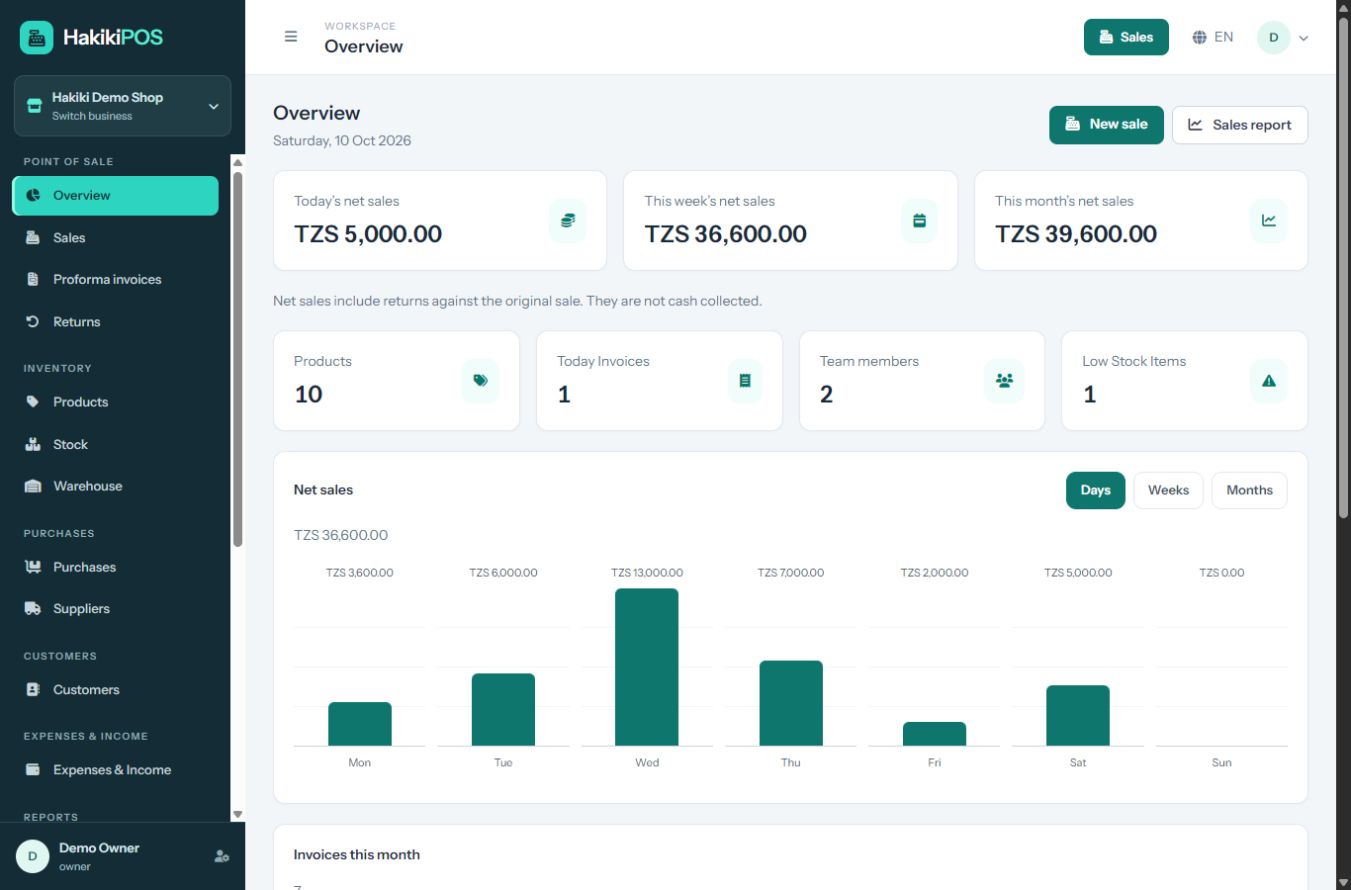Screen dimensions: 1351x890
Task: Switch the Net sales chart to Weeks
Action: [x=1168, y=490]
